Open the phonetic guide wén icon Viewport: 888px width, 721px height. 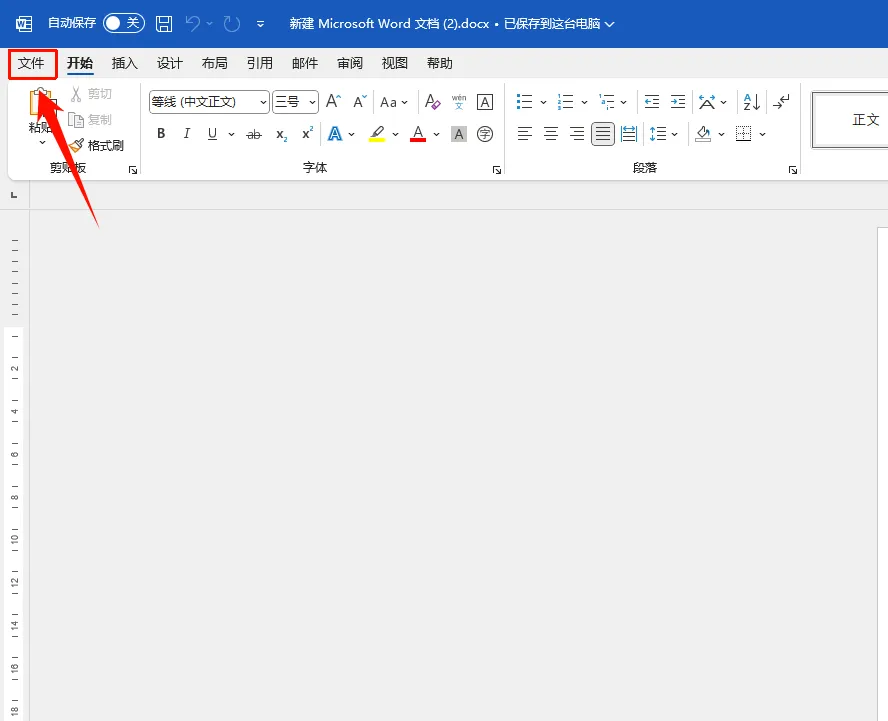coord(459,102)
